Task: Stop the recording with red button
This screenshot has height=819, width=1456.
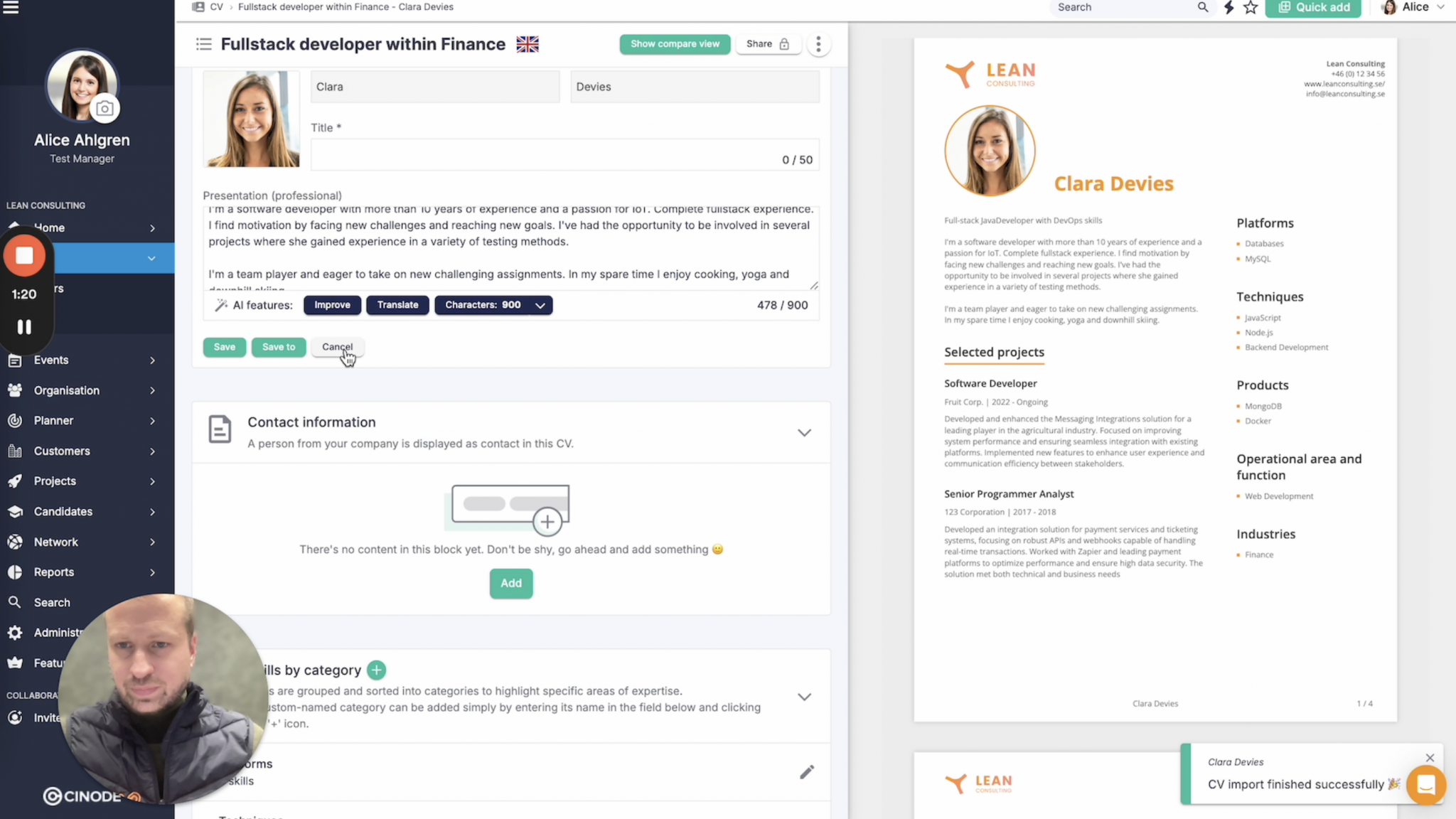Action: click(x=24, y=256)
